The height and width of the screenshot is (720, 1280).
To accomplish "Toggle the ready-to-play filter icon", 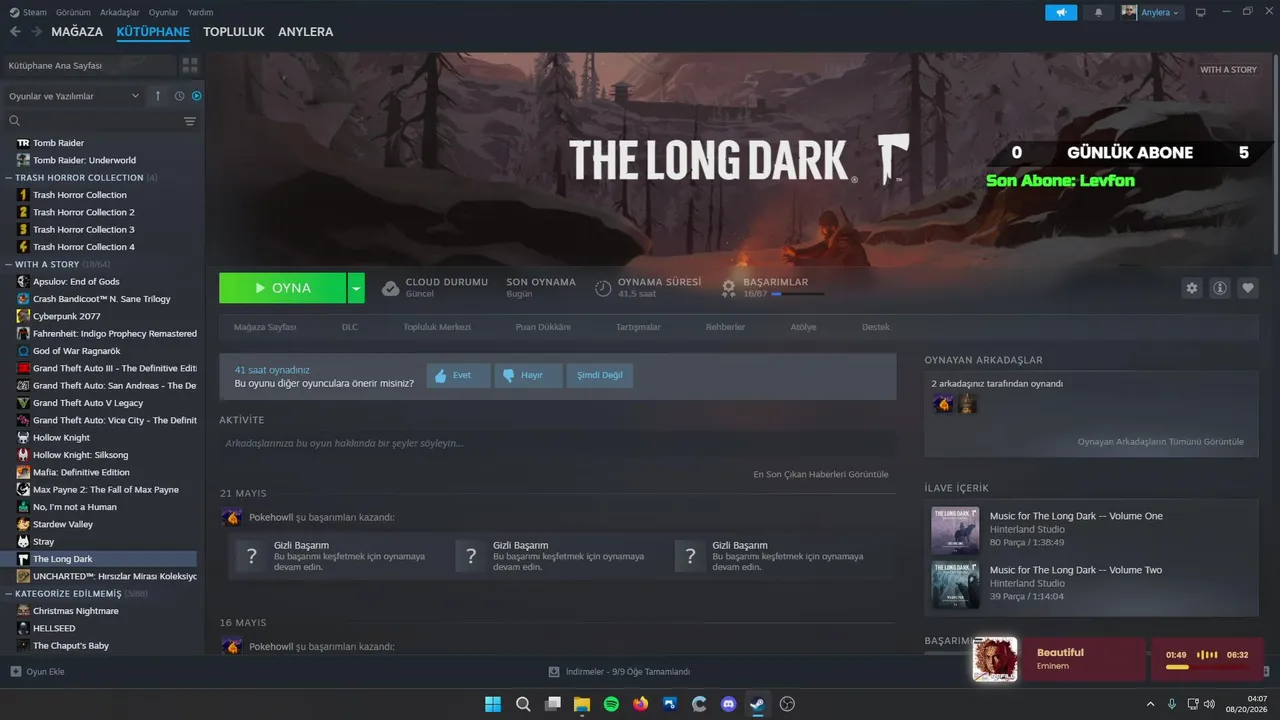I will [196, 96].
